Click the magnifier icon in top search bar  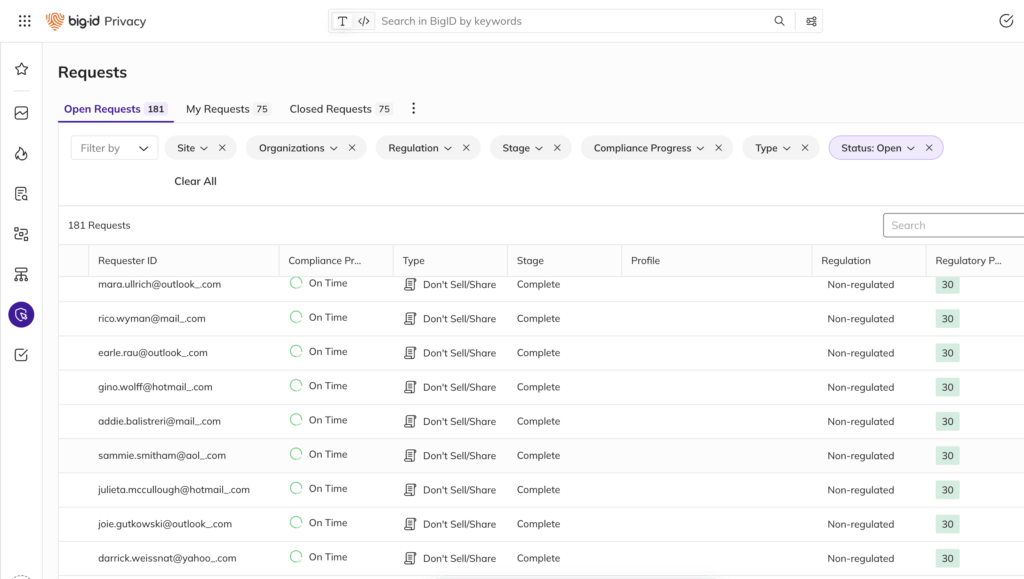coord(779,21)
